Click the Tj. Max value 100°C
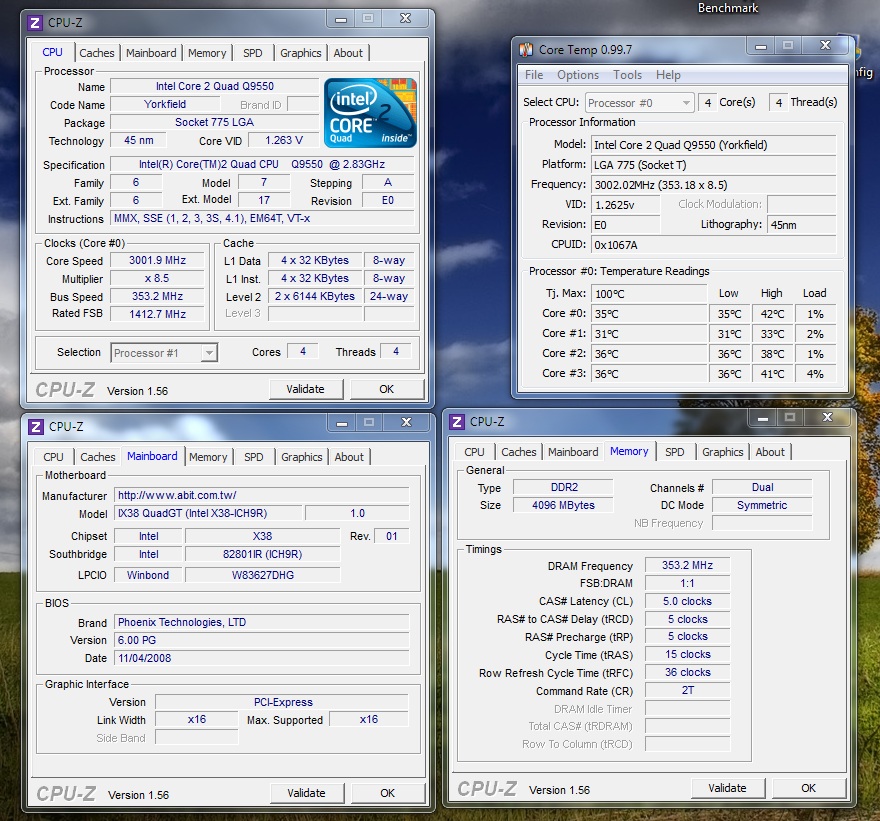 [649, 293]
